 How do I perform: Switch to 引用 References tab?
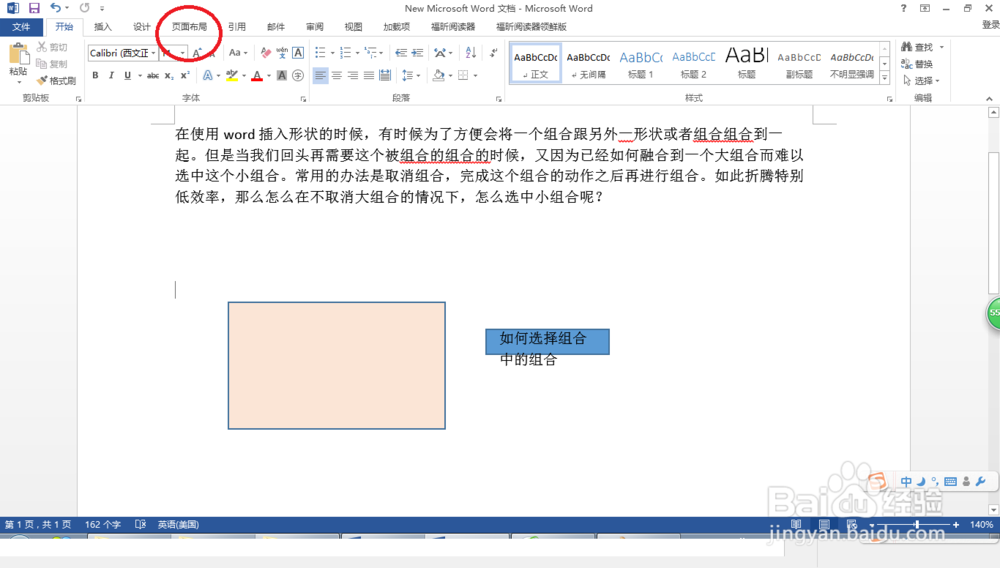pos(237,27)
